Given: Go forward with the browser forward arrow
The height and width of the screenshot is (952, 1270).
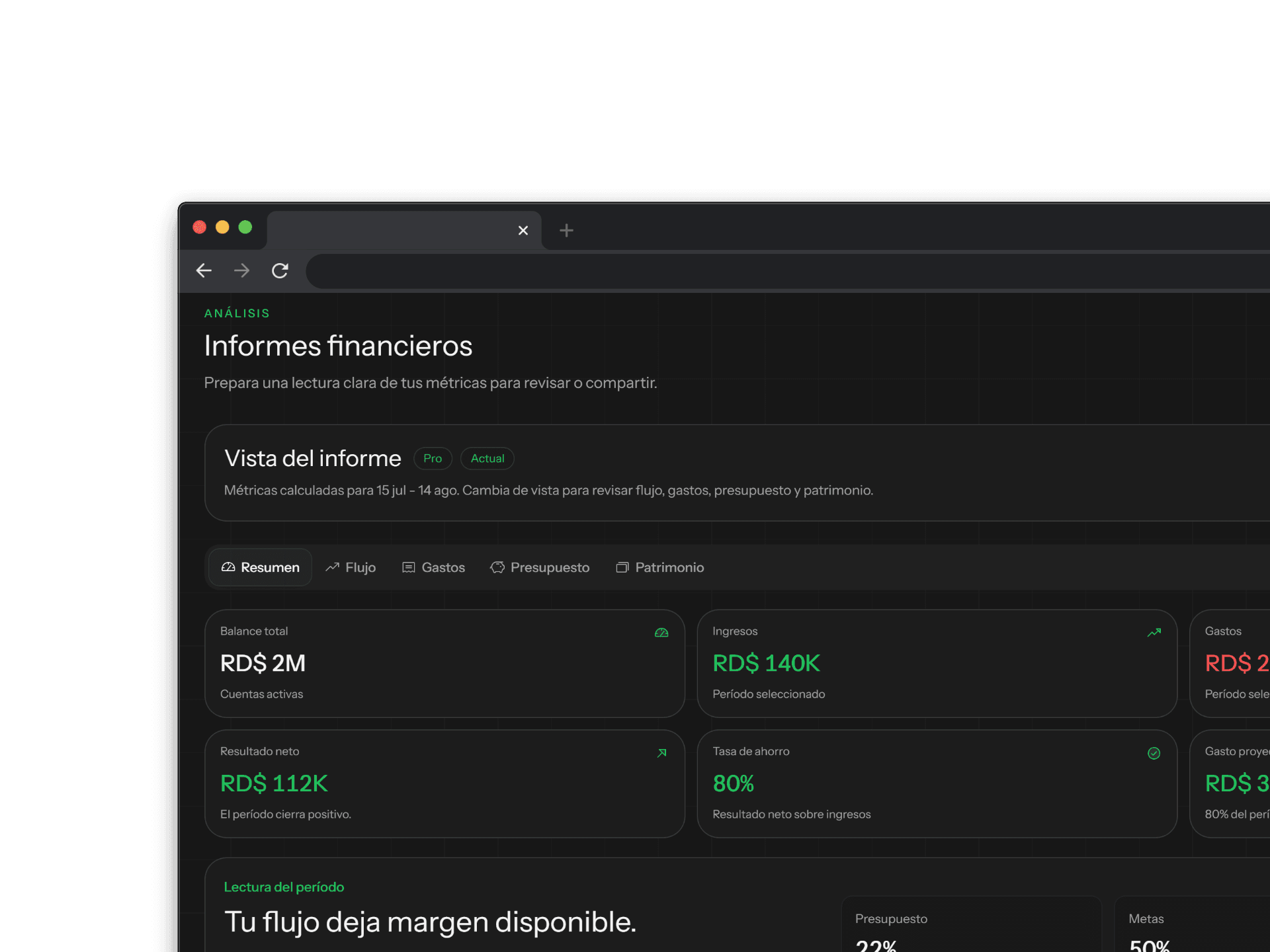Looking at the screenshot, I should (241, 270).
